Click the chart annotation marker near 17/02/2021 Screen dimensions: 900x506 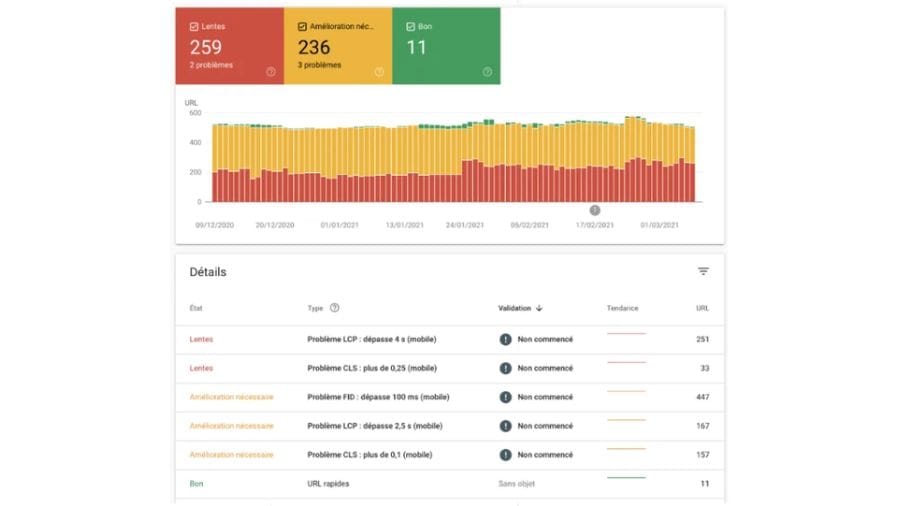click(x=595, y=211)
